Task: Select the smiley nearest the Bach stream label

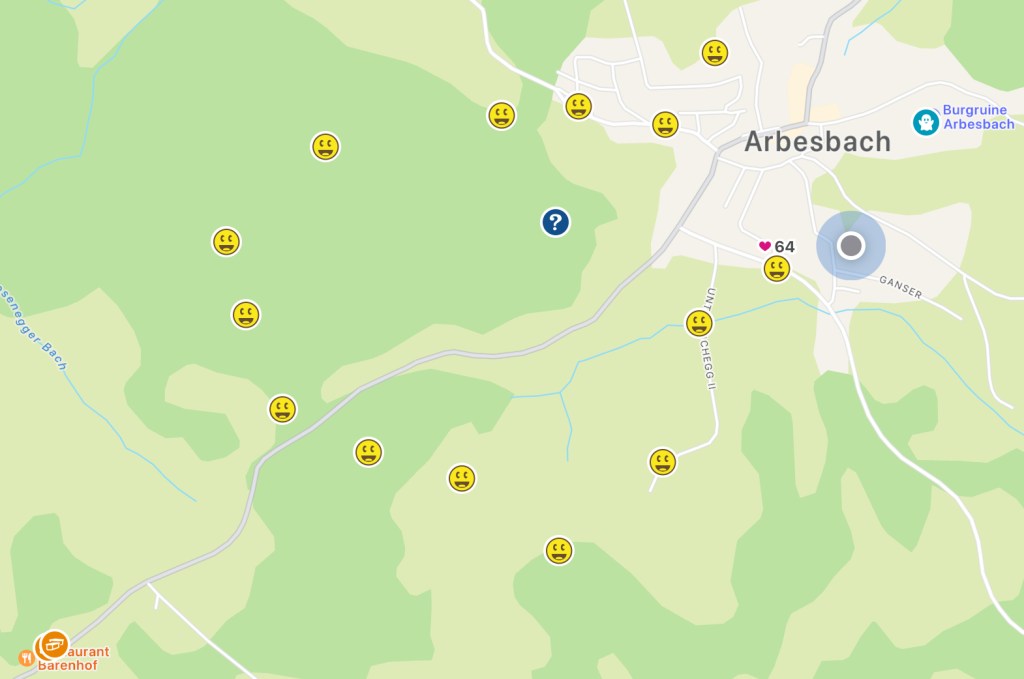Action: click(x=246, y=315)
